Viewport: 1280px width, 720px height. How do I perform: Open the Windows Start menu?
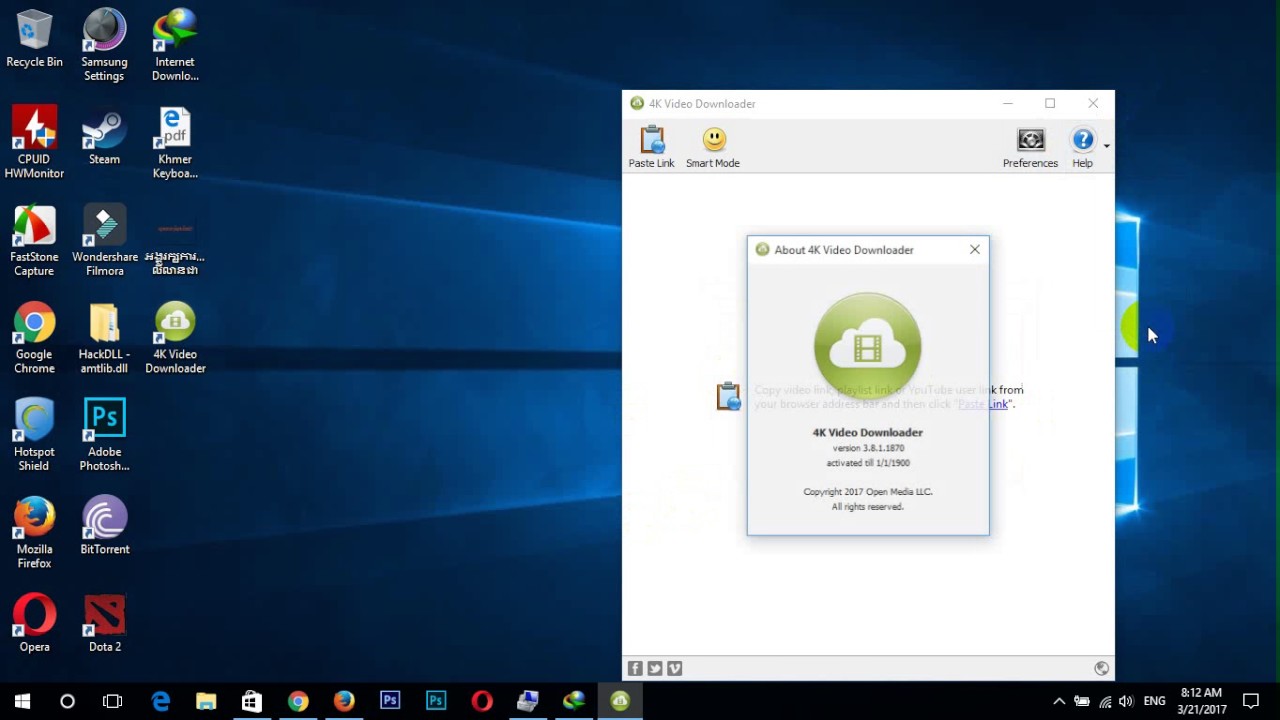[x=22, y=701]
